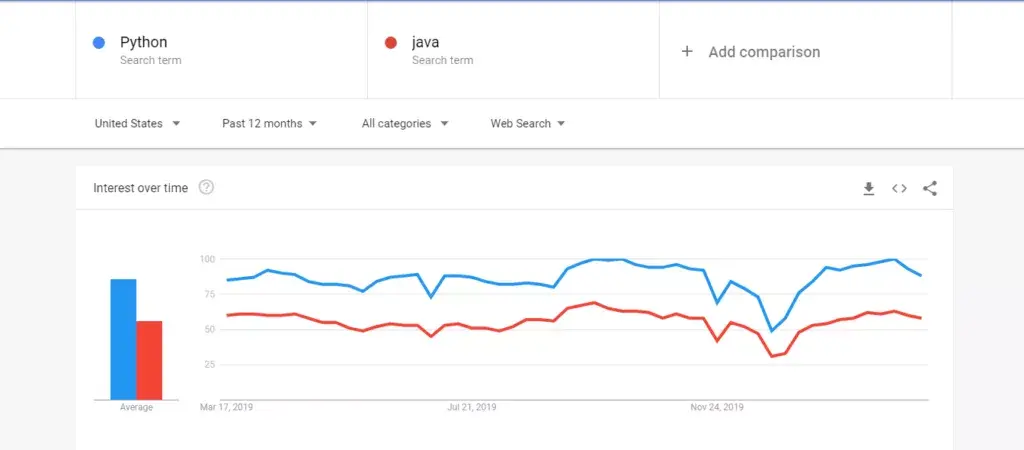Image resolution: width=1024 pixels, height=450 pixels.
Task: Click the Jul 21, 2019 axis label
Action: tap(472, 408)
